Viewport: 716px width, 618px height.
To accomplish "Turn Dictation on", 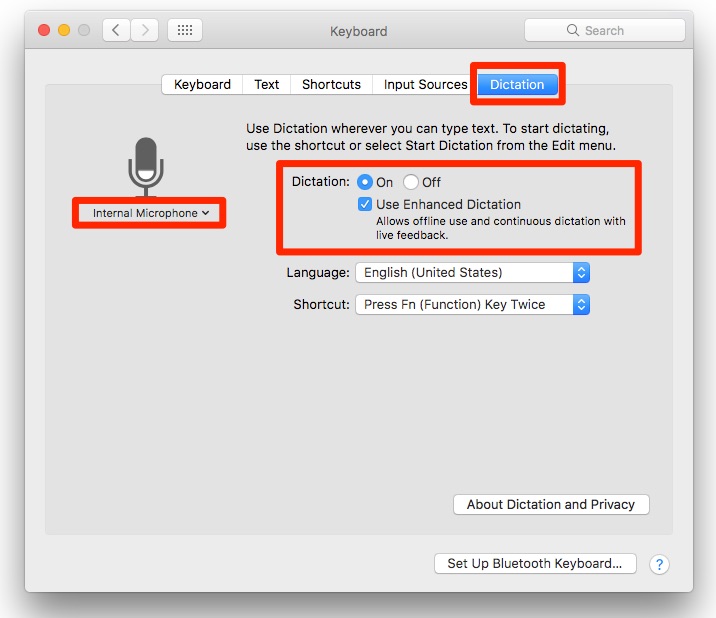I will click(x=365, y=182).
